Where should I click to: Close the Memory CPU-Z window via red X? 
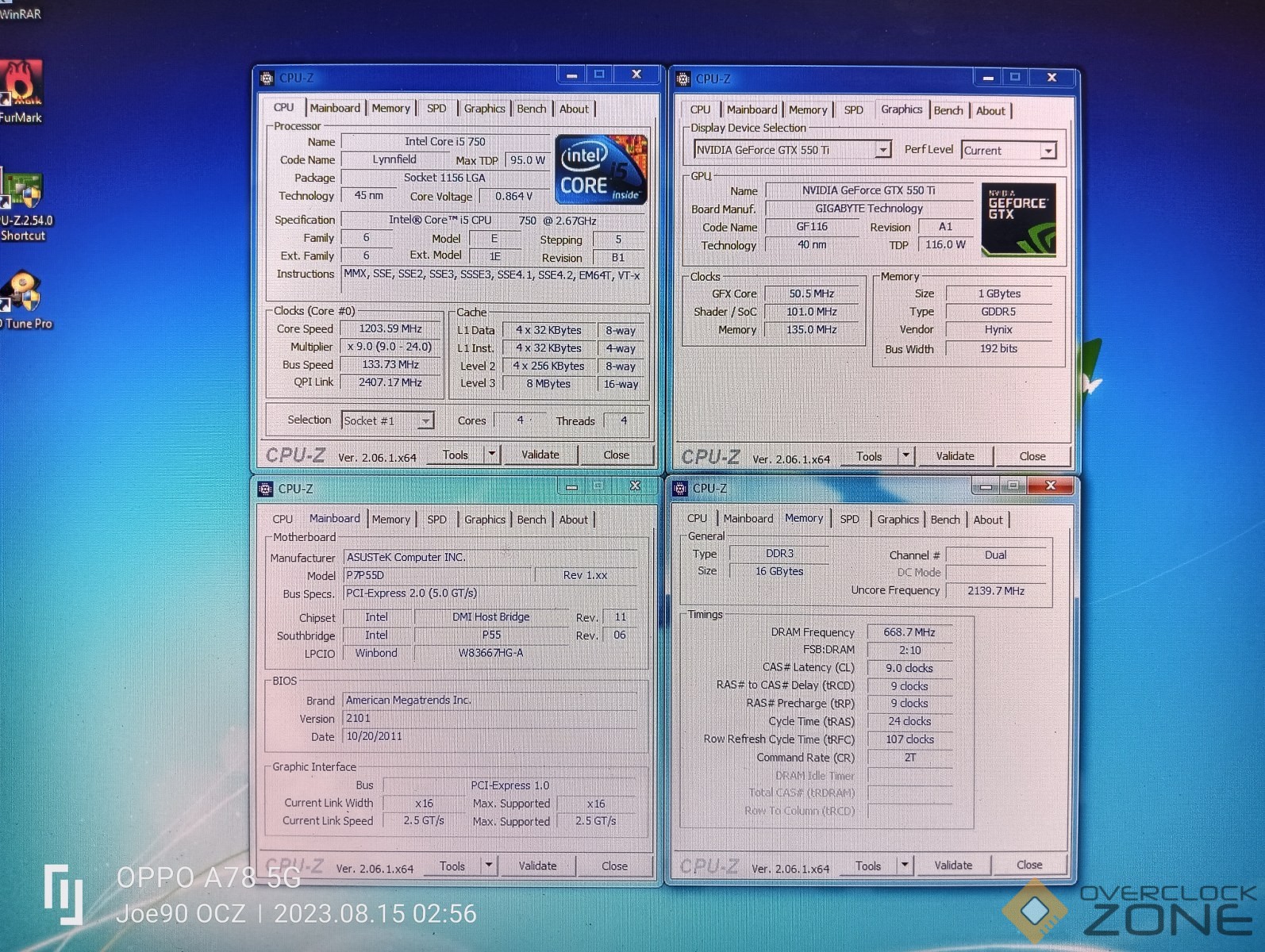coord(1051,486)
